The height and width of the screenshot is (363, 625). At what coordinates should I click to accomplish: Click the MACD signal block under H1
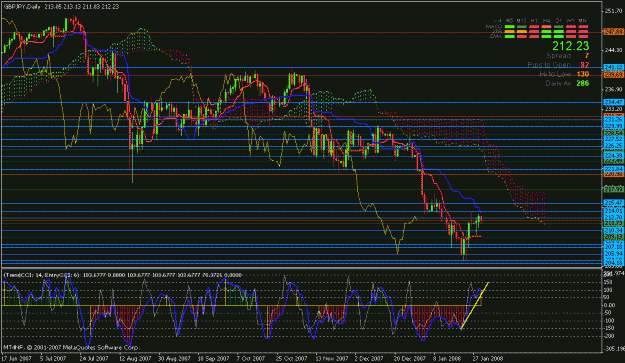click(x=534, y=27)
